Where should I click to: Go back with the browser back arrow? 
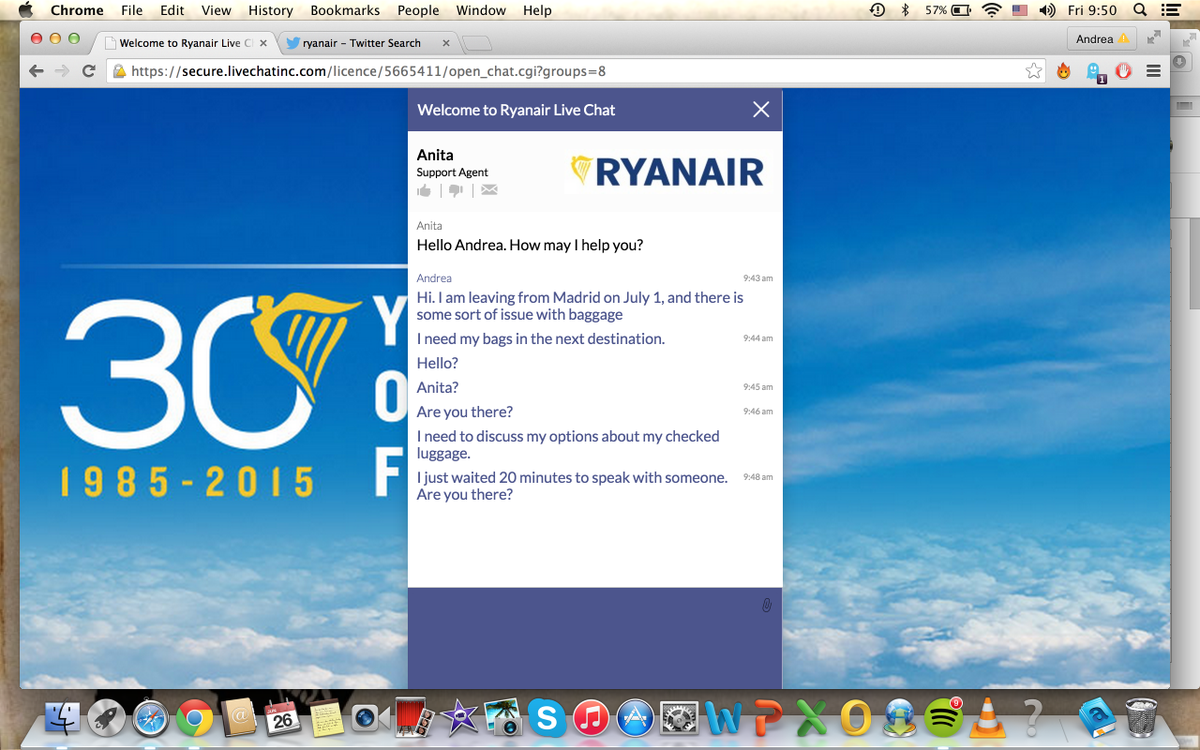(x=37, y=71)
